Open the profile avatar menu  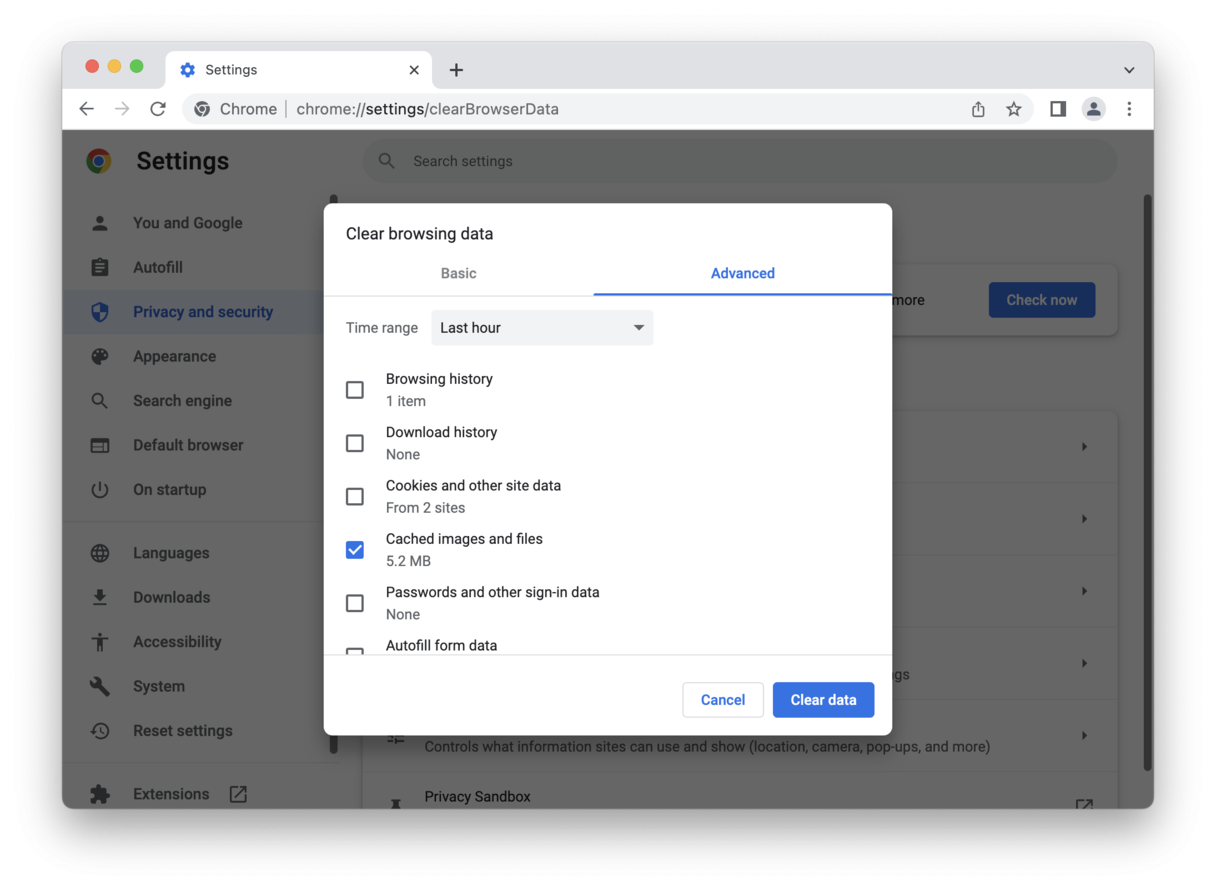(1094, 109)
